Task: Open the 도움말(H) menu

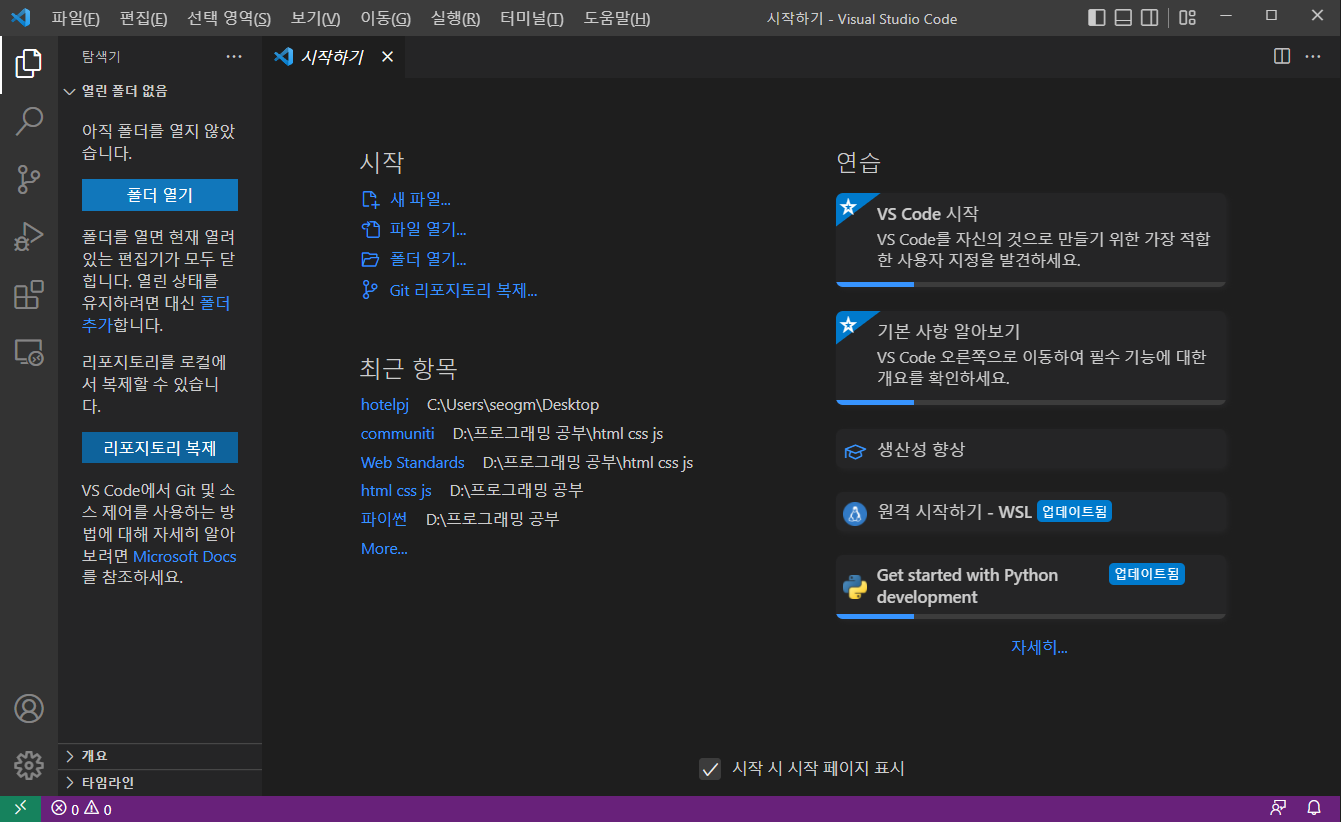Action: (x=616, y=19)
